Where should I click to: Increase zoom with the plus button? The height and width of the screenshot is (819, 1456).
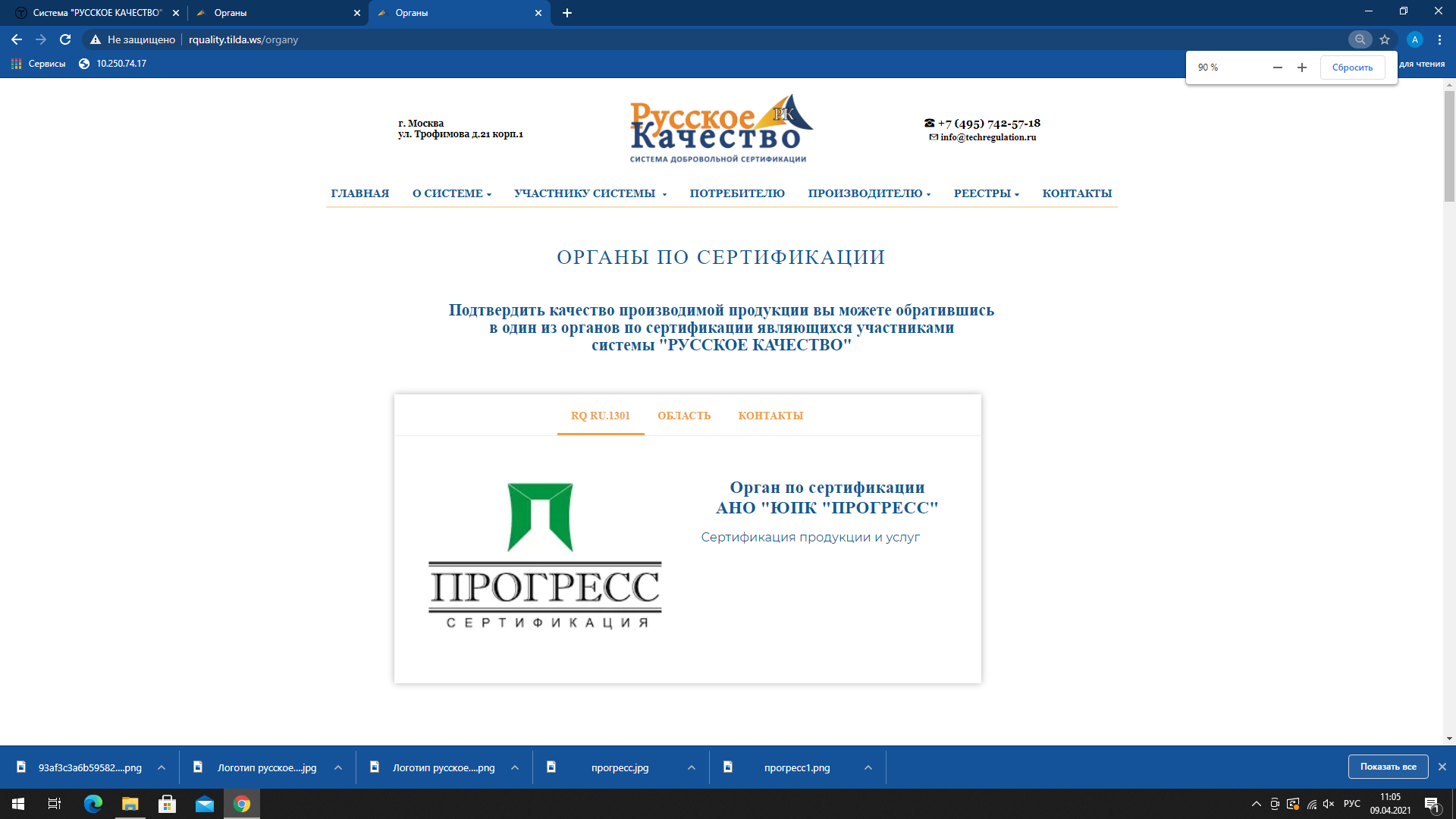(x=1302, y=67)
